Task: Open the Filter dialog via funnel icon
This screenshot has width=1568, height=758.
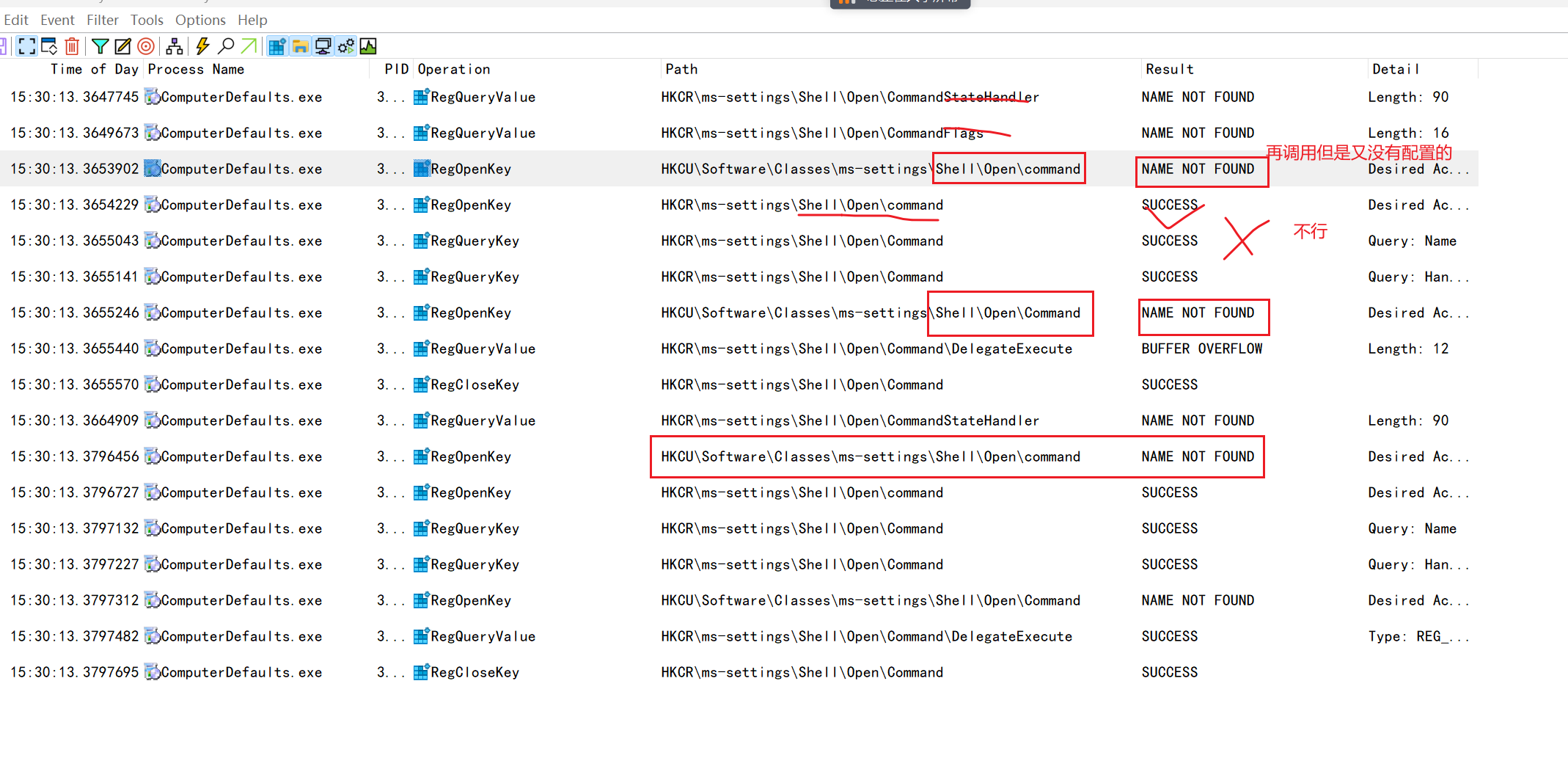Action: (100, 46)
